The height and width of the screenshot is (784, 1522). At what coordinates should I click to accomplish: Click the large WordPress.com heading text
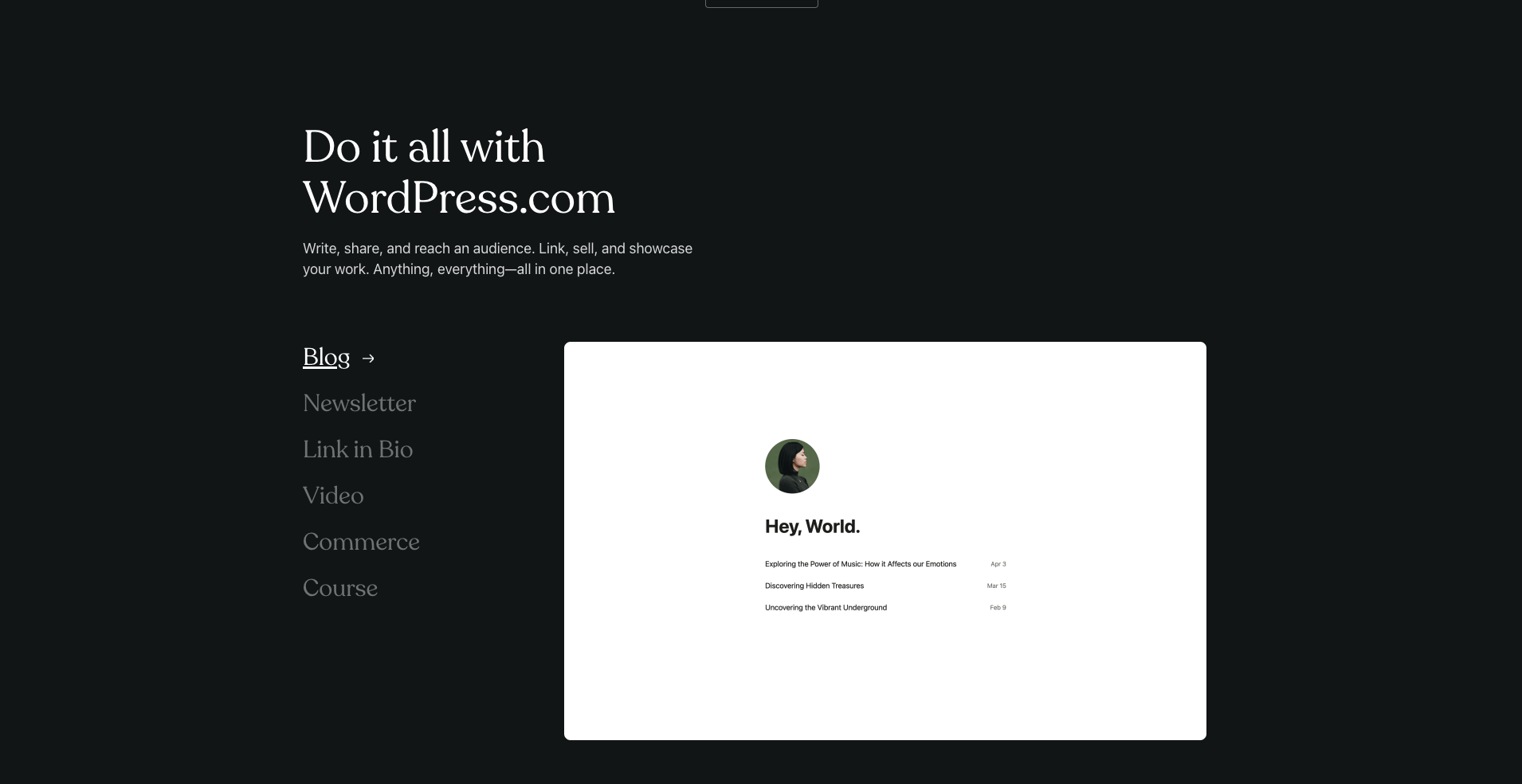pyautogui.click(x=459, y=198)
